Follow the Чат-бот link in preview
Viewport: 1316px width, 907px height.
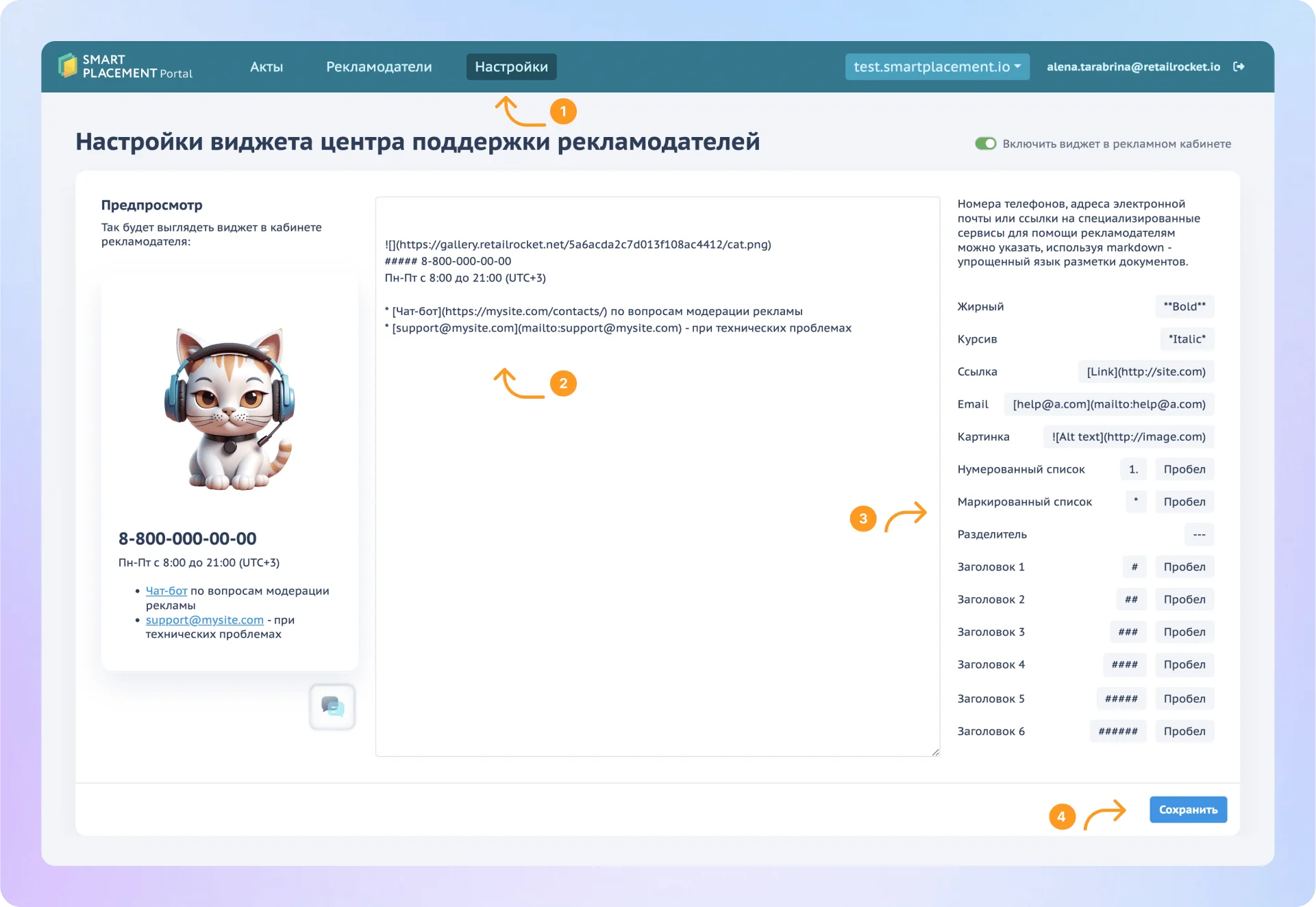(166, 591)
